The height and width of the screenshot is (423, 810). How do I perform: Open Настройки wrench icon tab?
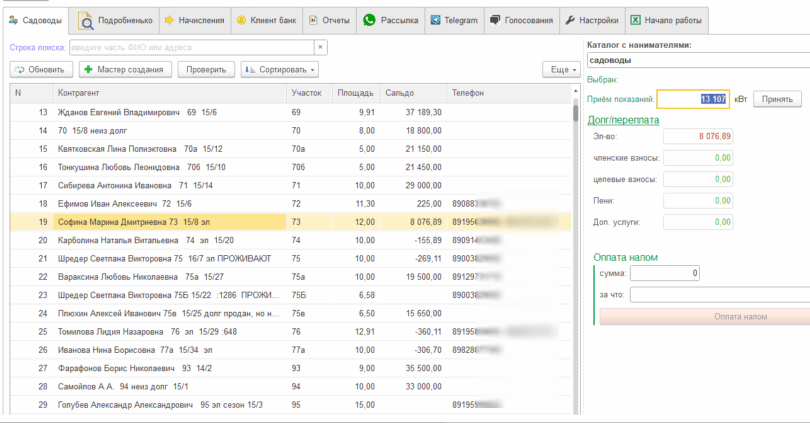[x=570, y=20]
